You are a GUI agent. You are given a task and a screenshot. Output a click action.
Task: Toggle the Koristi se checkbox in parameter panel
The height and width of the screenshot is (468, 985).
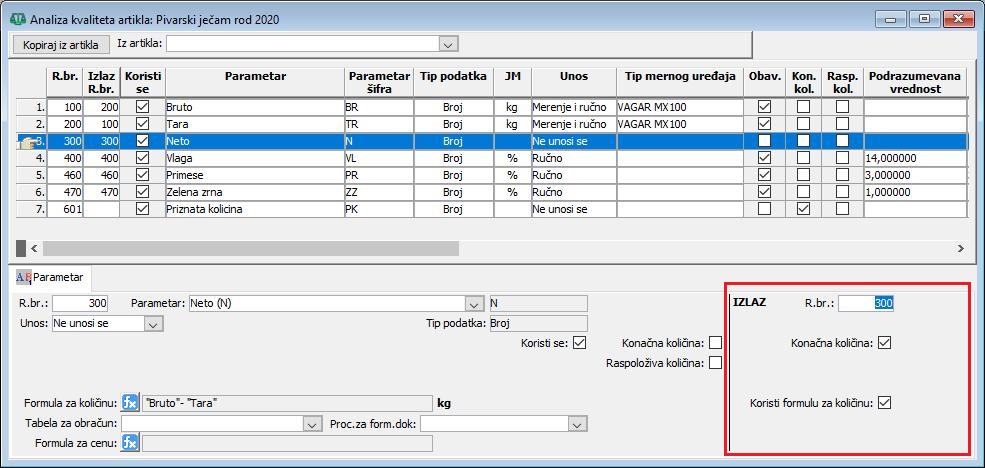point(580,343)
